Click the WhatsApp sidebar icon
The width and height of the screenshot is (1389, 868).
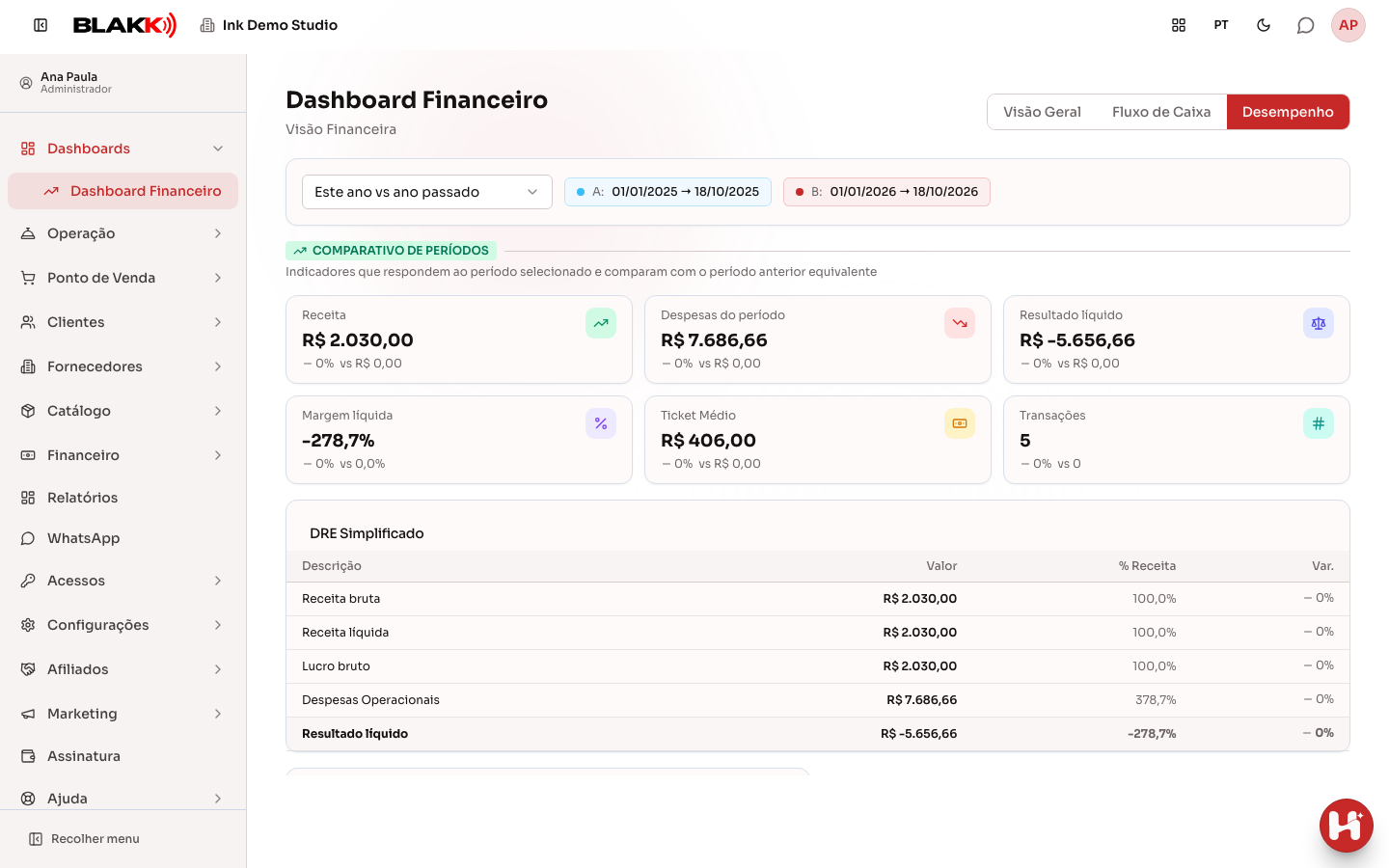[x=28, y=538]
